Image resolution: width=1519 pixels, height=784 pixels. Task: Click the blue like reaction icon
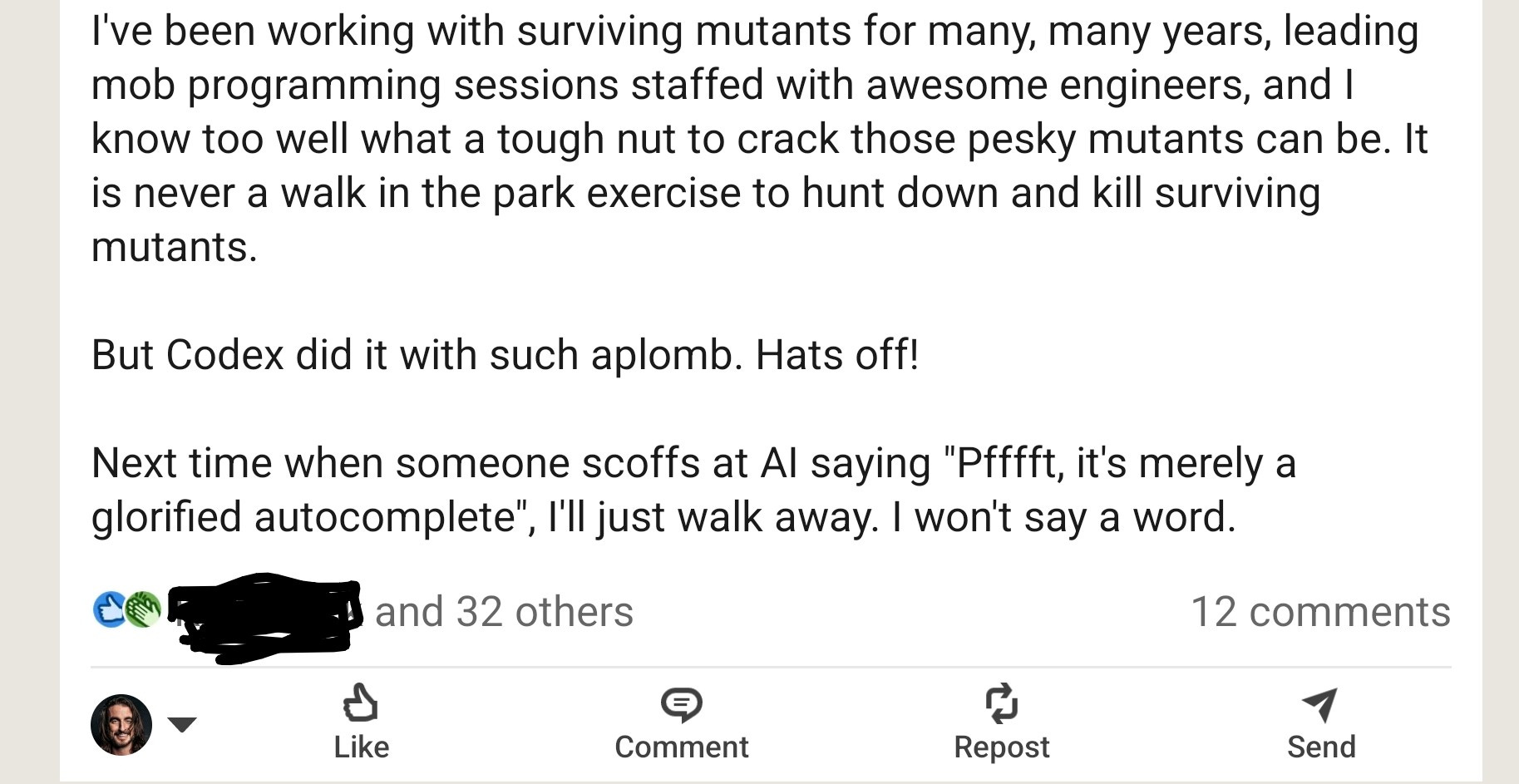(x=109, y=610)
